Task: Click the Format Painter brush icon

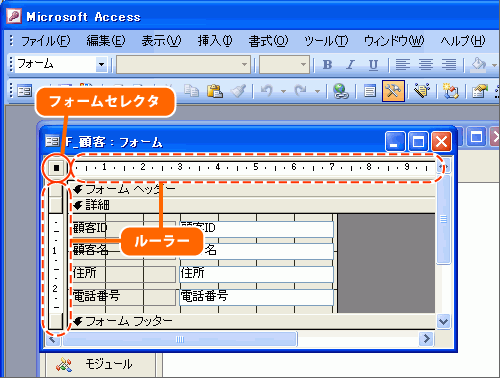Action: tap(239, 90)
